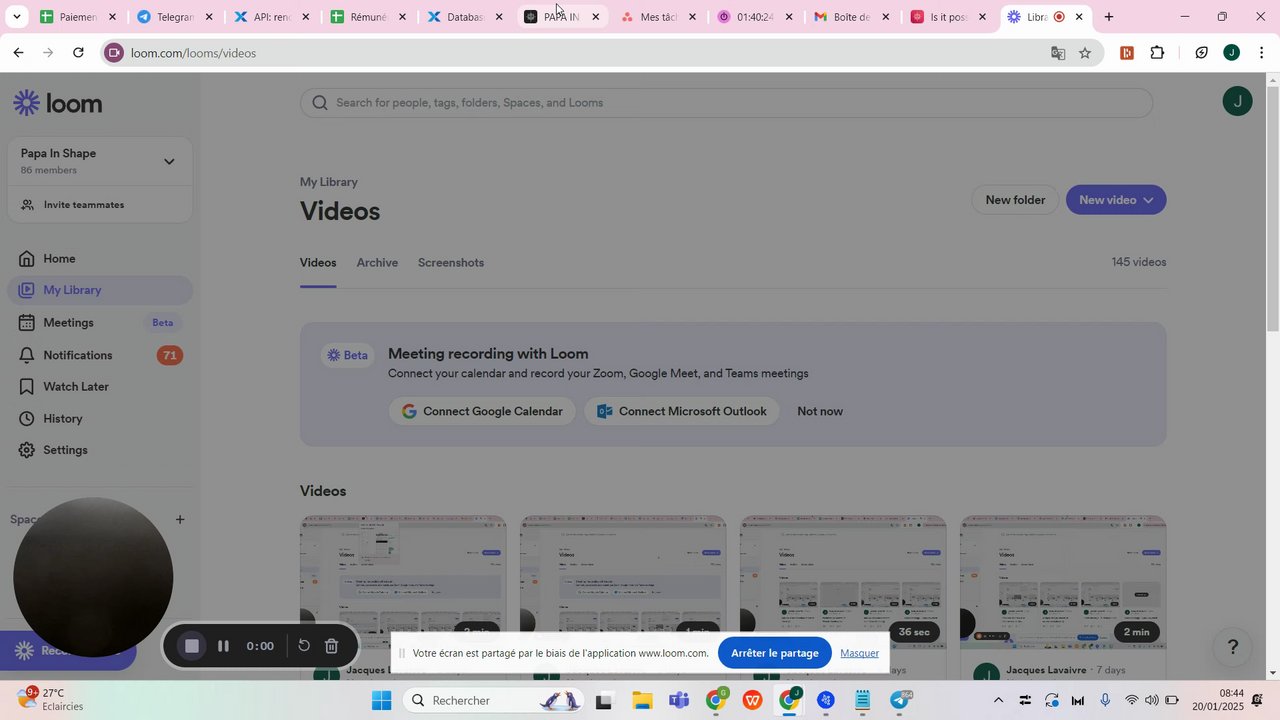Click Arrêter le partage button
This screenshot has width=1280, height=720.
pyautogui.click(x=775, y=653)
